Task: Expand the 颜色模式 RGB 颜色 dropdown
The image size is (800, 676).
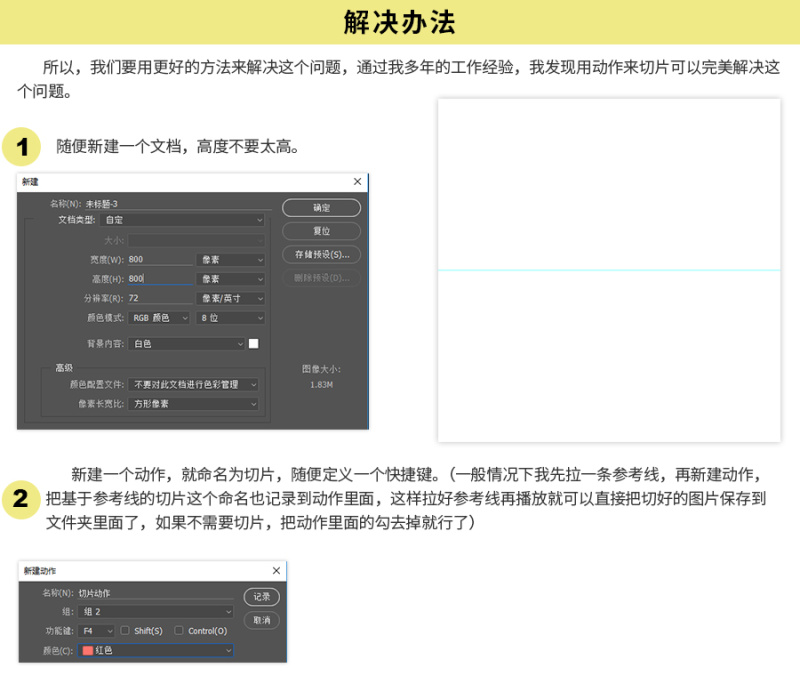Action: pyautogui.click(x=158, y=317)
